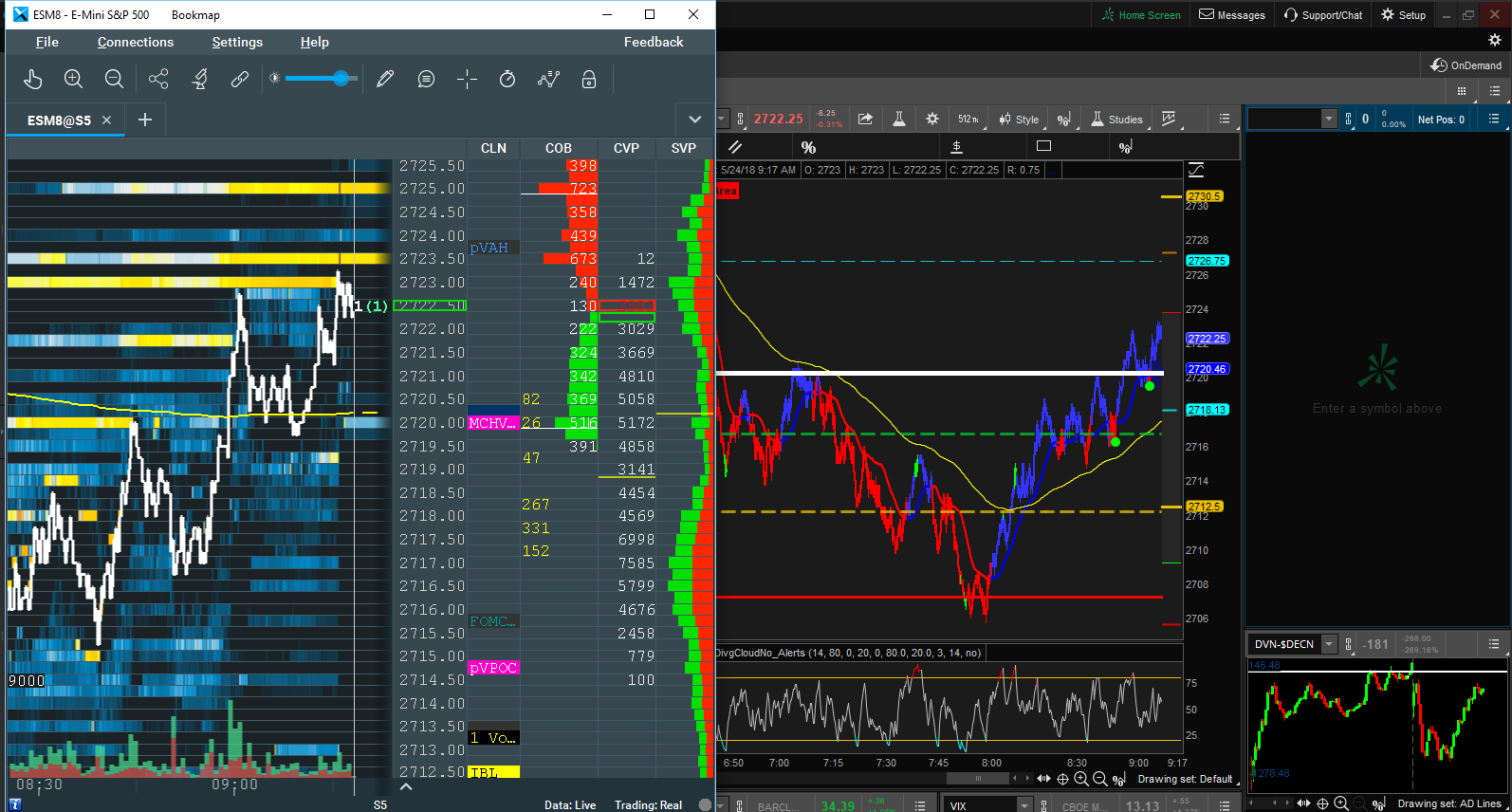The width and height of the screenshot is (1512, 812).
Task: Activate the crosshair tool in Bookmap
Action: (x=467, y=79)
